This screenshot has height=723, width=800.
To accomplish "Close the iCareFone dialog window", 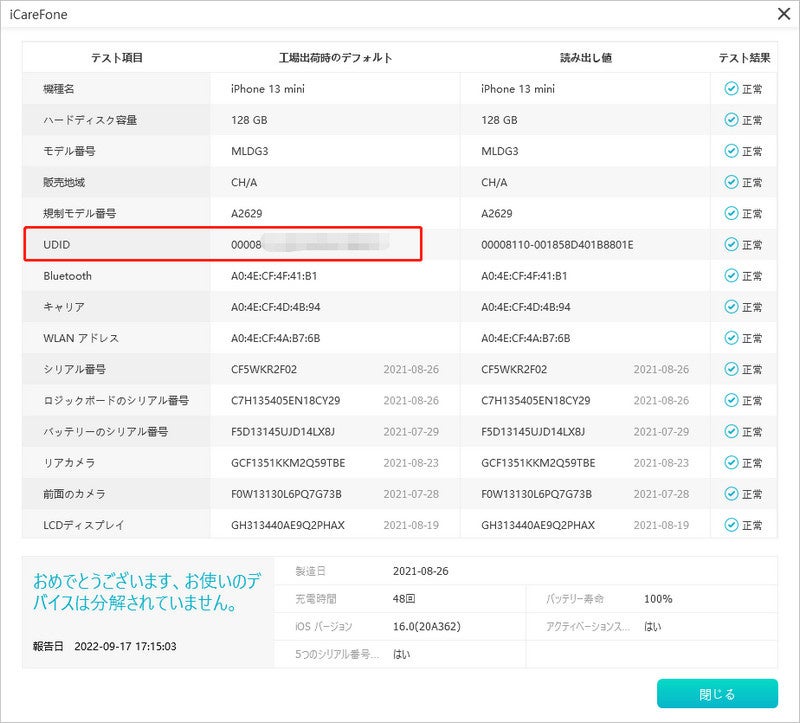I will click(784, 14).
